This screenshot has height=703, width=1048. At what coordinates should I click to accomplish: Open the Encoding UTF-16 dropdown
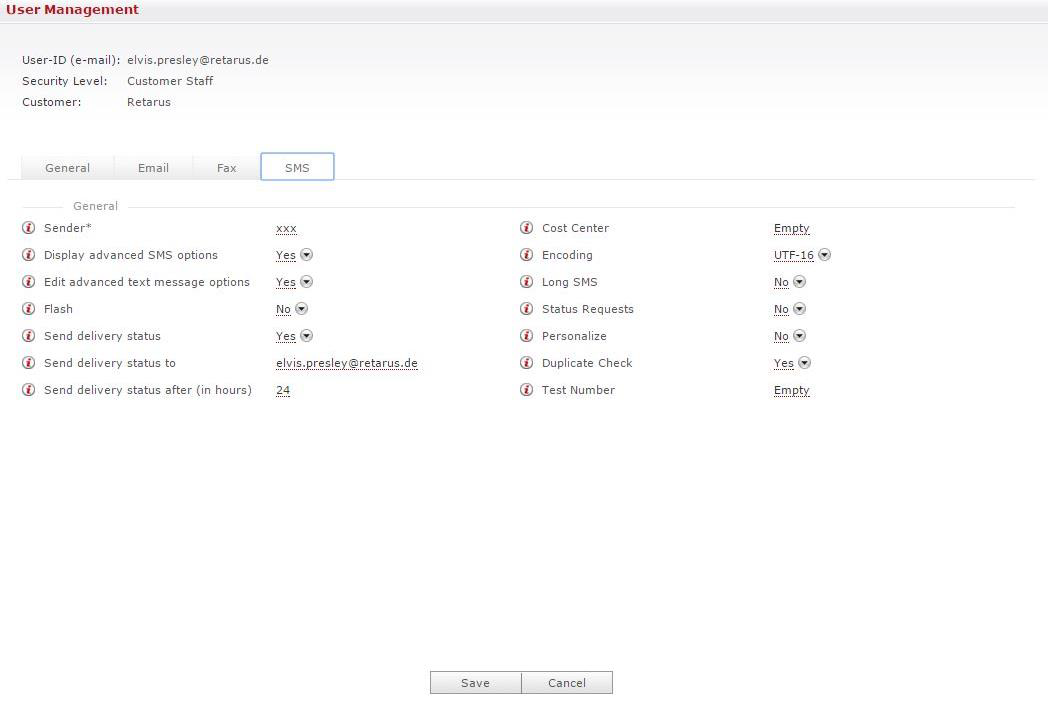[824, 255]
